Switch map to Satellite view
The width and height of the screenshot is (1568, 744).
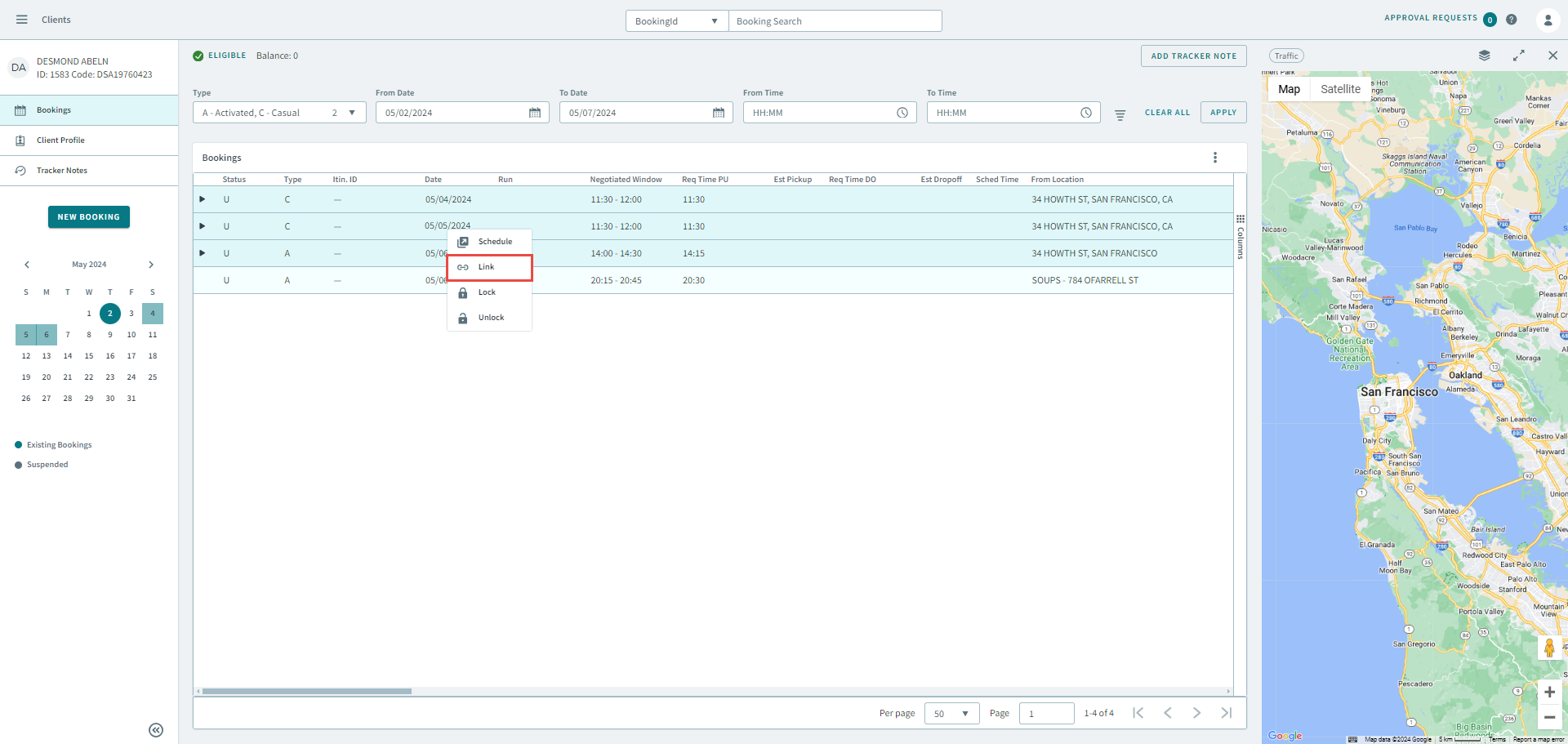(x=1340, y=89)
